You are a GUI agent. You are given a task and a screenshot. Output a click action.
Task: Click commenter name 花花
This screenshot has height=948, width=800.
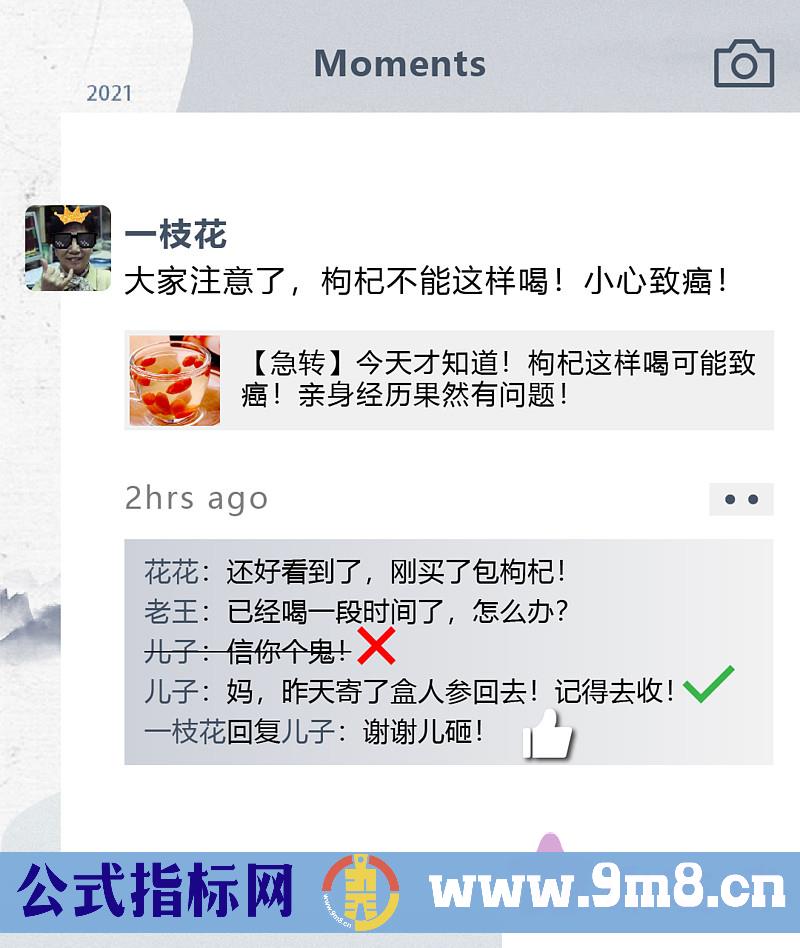point(171,571)
